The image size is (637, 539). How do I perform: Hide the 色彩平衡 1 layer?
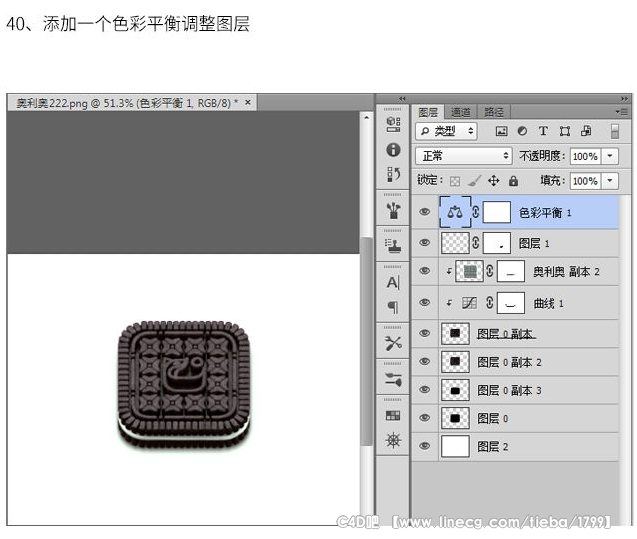pos(425,212)
